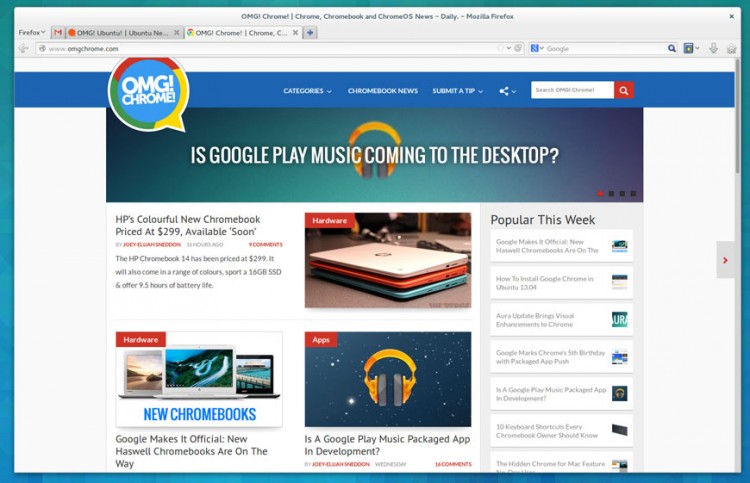
Task: Open HP's Colourful New Chromebook article
Action: pyautogui.click(x=188, y=225)
